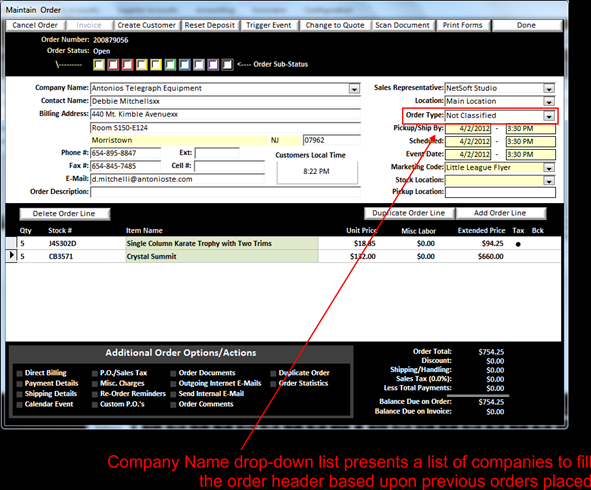Click the Delete Order Line button
Screen dimensions: 591x490
click(x=64, y=214)
